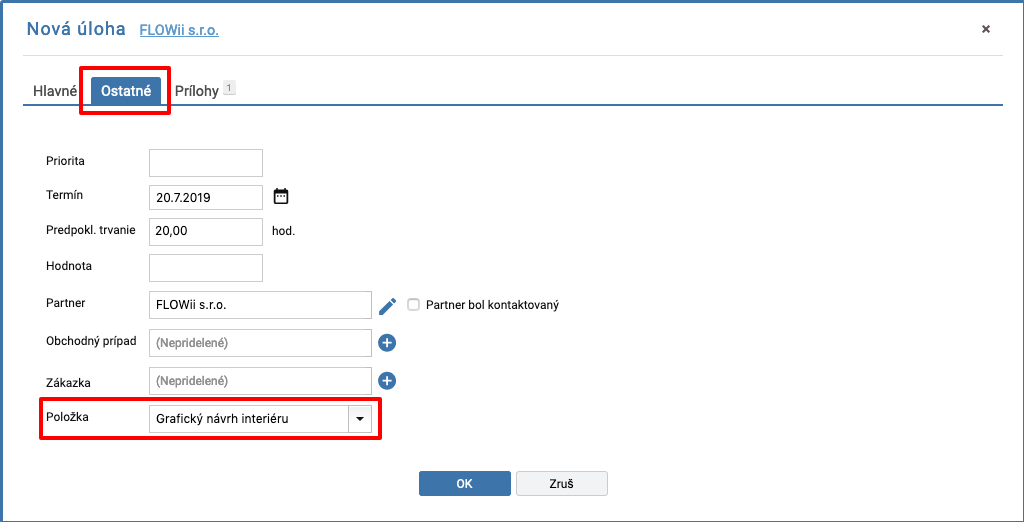Add new Obchodný prípad with plus icon
1024x522 pixels.
(387, 342)
